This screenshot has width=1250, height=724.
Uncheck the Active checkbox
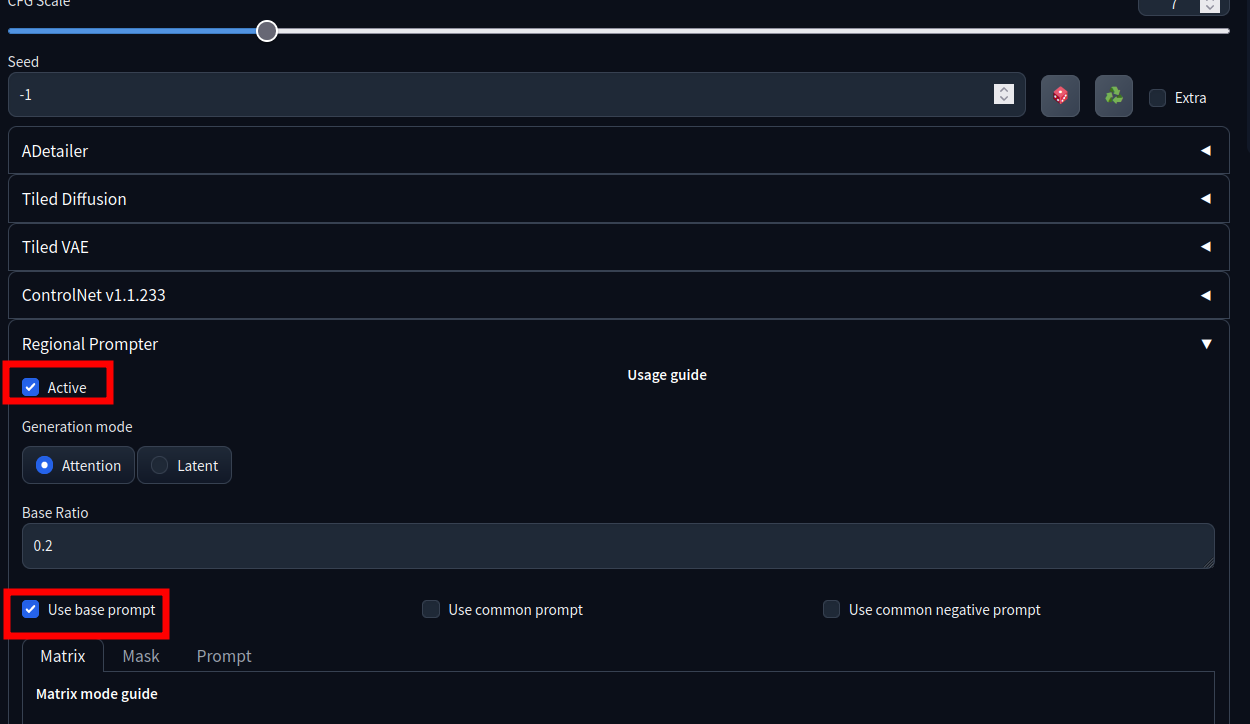coord(31,387)
